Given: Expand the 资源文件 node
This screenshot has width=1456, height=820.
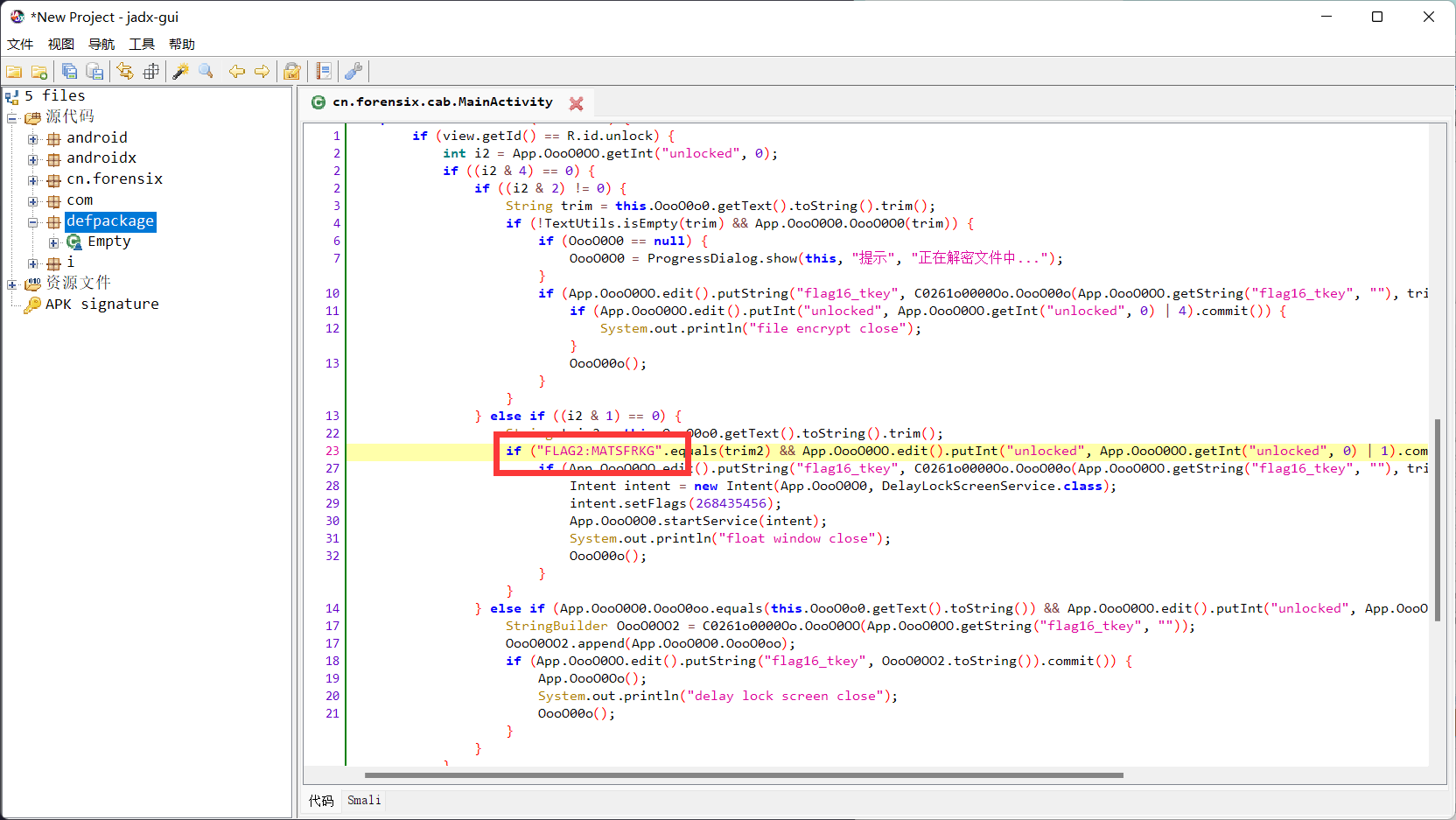Looking at the screenshot, I should (x=12, y=284).
